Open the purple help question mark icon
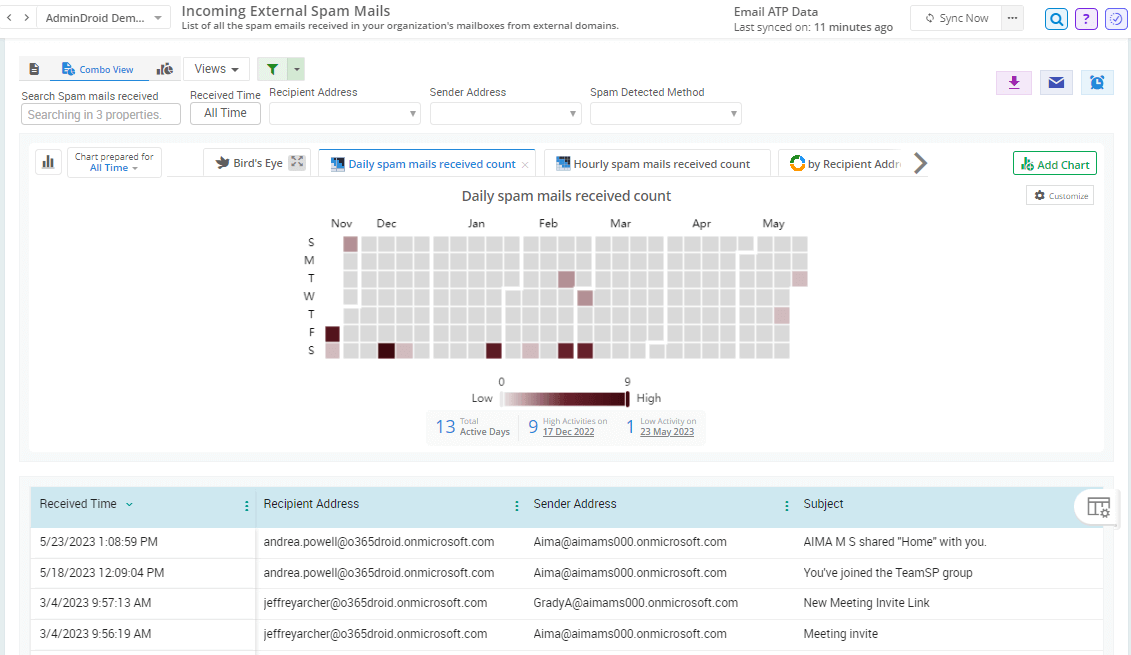Screen dimensions: 1131x655 tap(1085, 19)
